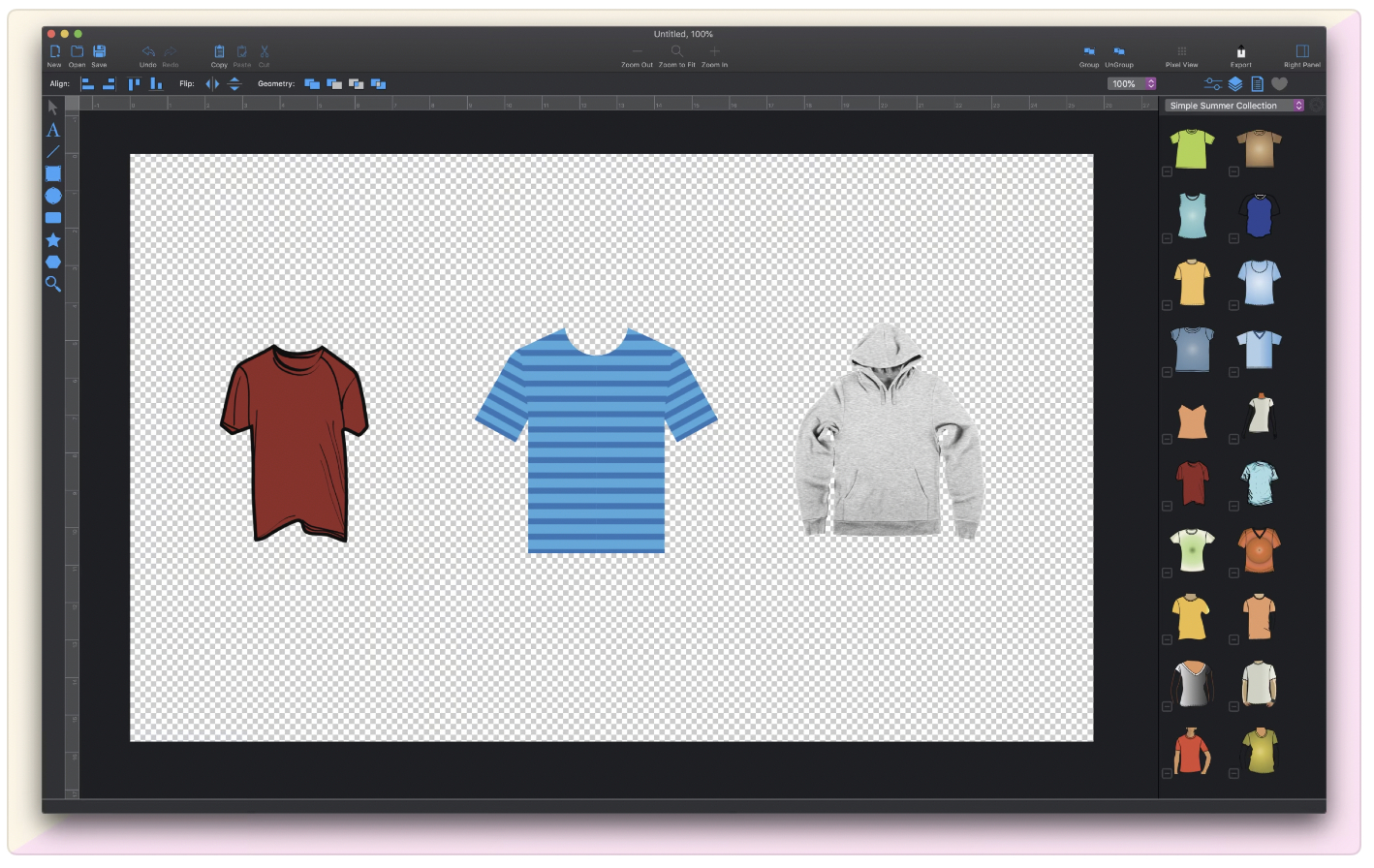The width and height of the screenshot is (1374, 868).
Task: Open the Layers panel icon
Action: click(x=1235, y=84)
